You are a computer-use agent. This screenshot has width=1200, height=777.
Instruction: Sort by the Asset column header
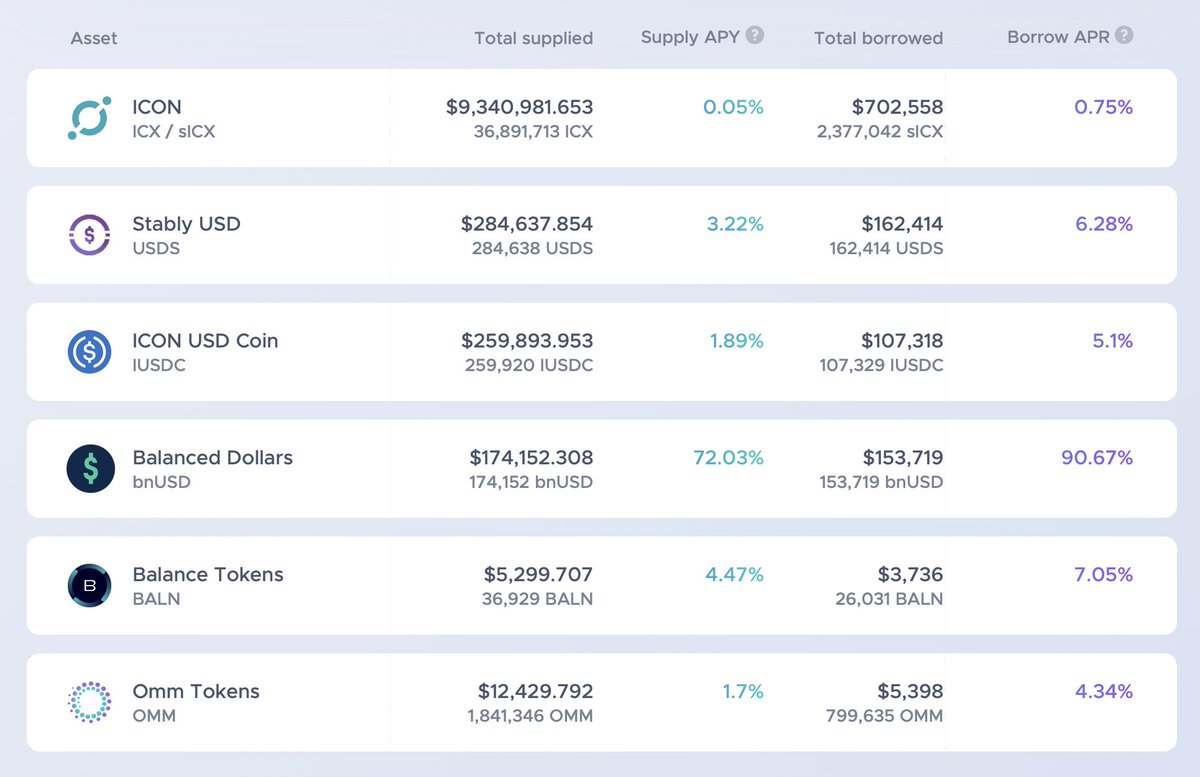pyautogui.click(x=94, y=38)
